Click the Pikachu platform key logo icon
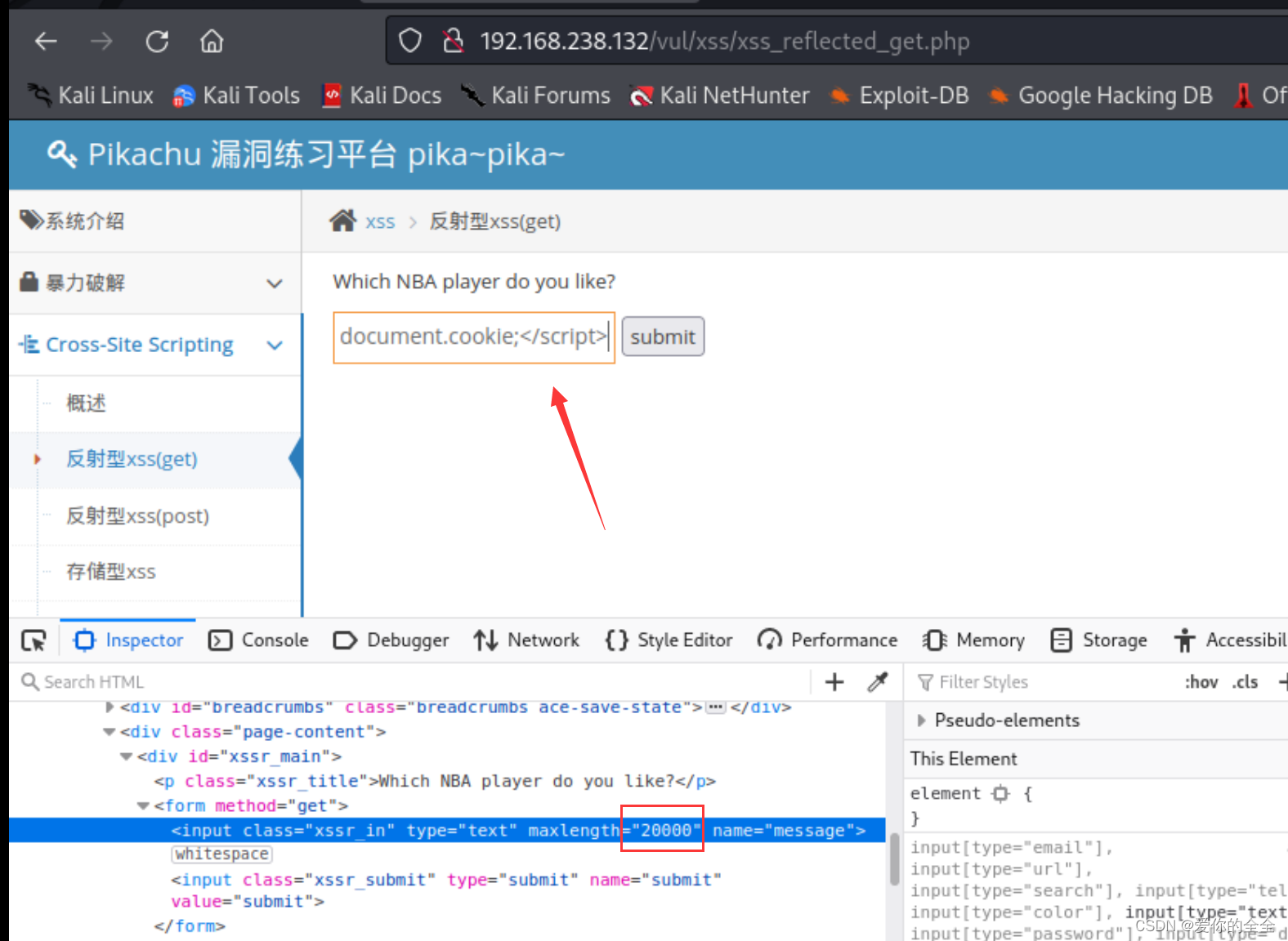1288x941 pixels. coord(62,154)
